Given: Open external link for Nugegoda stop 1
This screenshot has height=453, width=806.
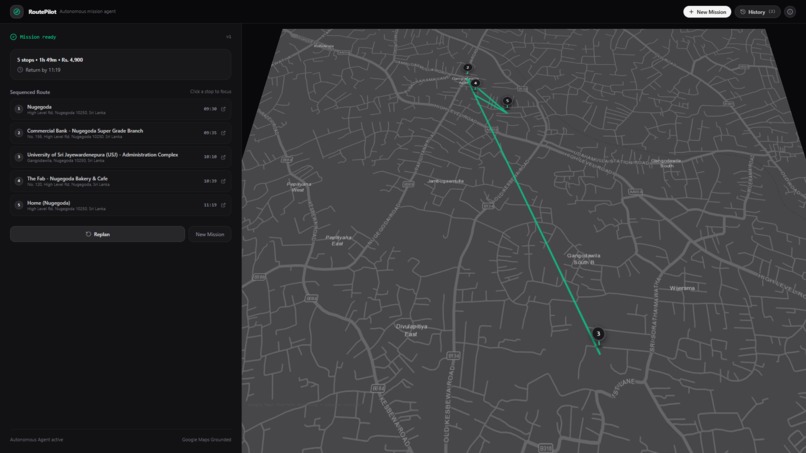Looking at the screenshot, I should [x=223, y=109].
